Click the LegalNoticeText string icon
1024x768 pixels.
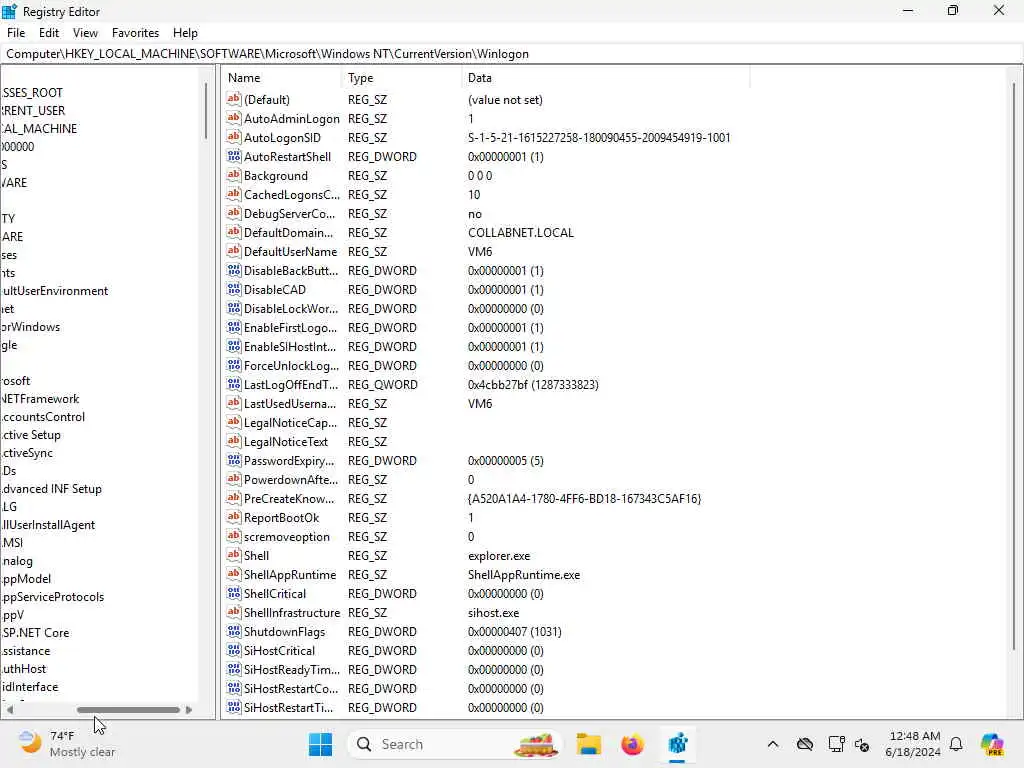click(234, 441)
